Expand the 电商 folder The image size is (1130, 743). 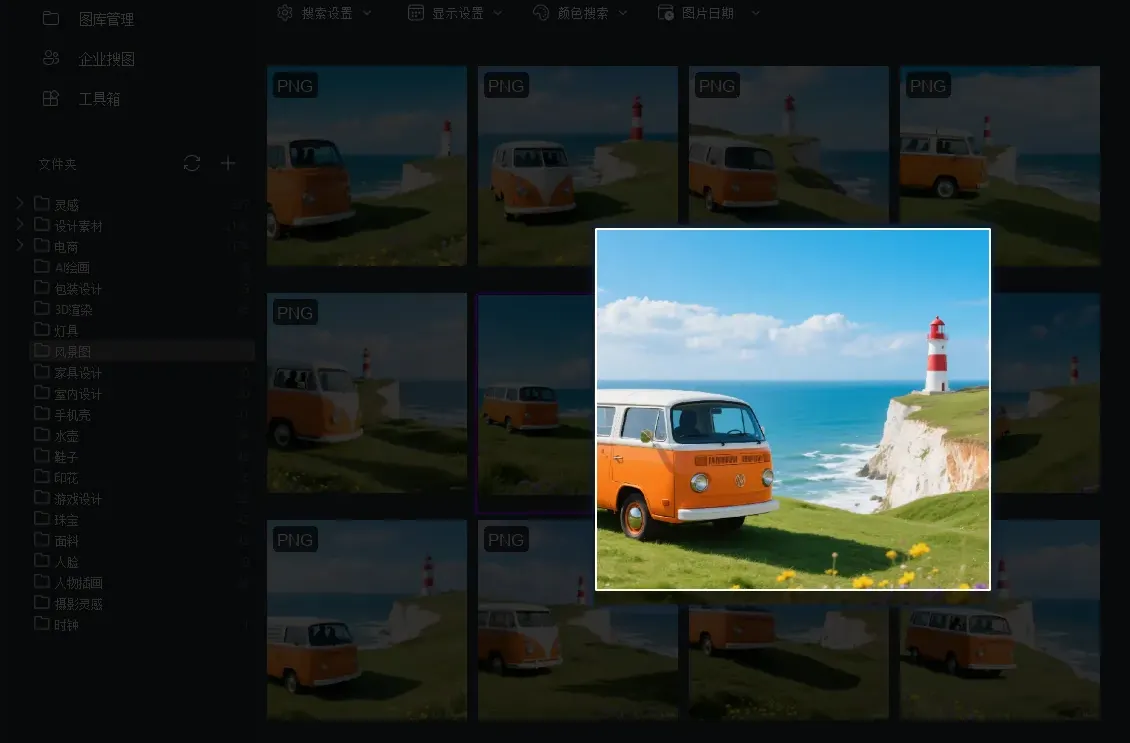[19, 246]
